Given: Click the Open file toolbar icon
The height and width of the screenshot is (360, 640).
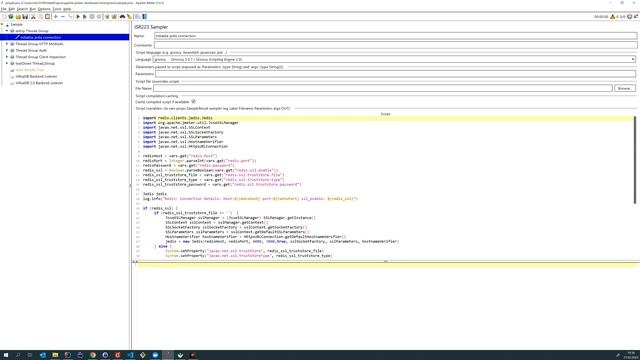Looking at the screenshot, I should click(18, 17).
